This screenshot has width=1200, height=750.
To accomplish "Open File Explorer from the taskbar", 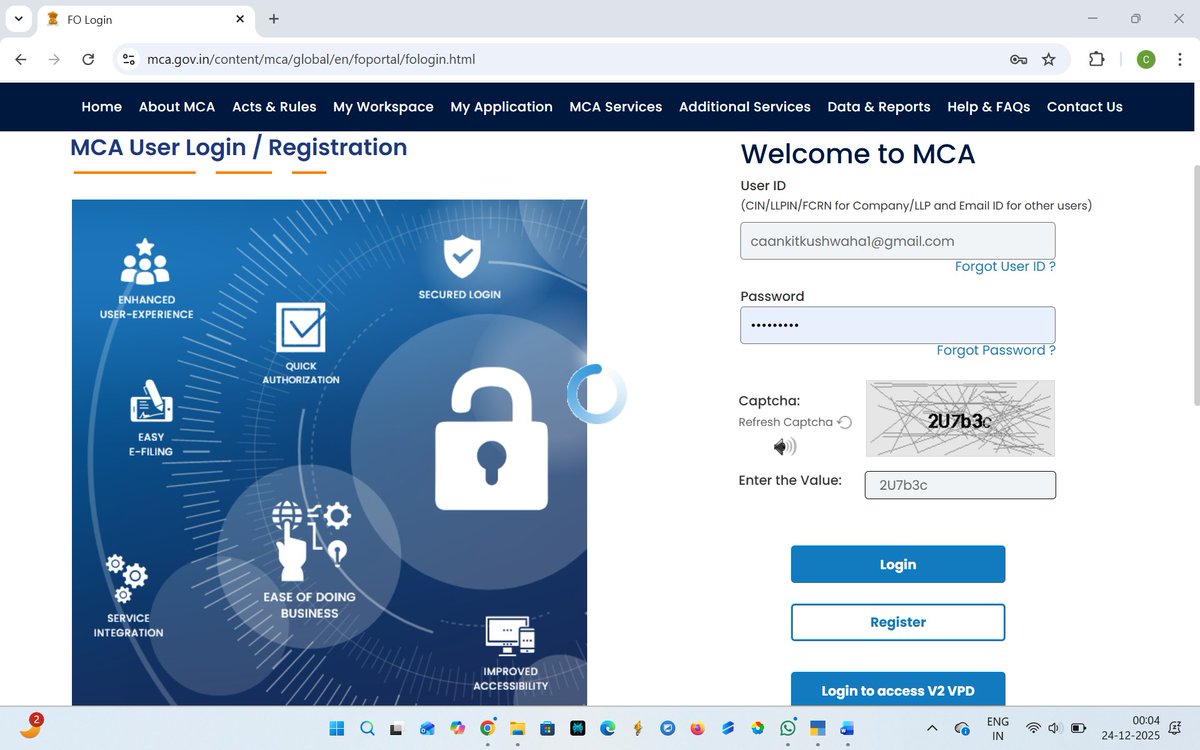I will pyautogui.click(x=517, y=728).
